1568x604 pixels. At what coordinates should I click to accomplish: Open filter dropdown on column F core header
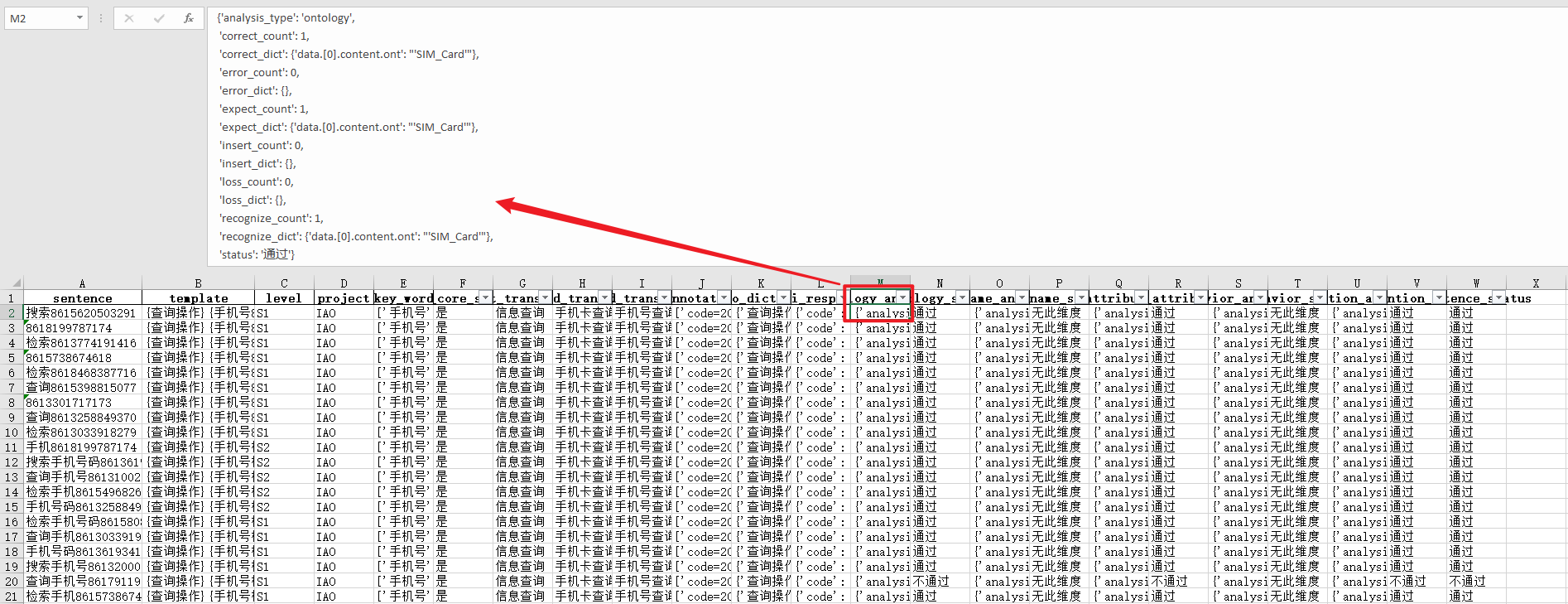pyautogui.click(x=485, y=297)
